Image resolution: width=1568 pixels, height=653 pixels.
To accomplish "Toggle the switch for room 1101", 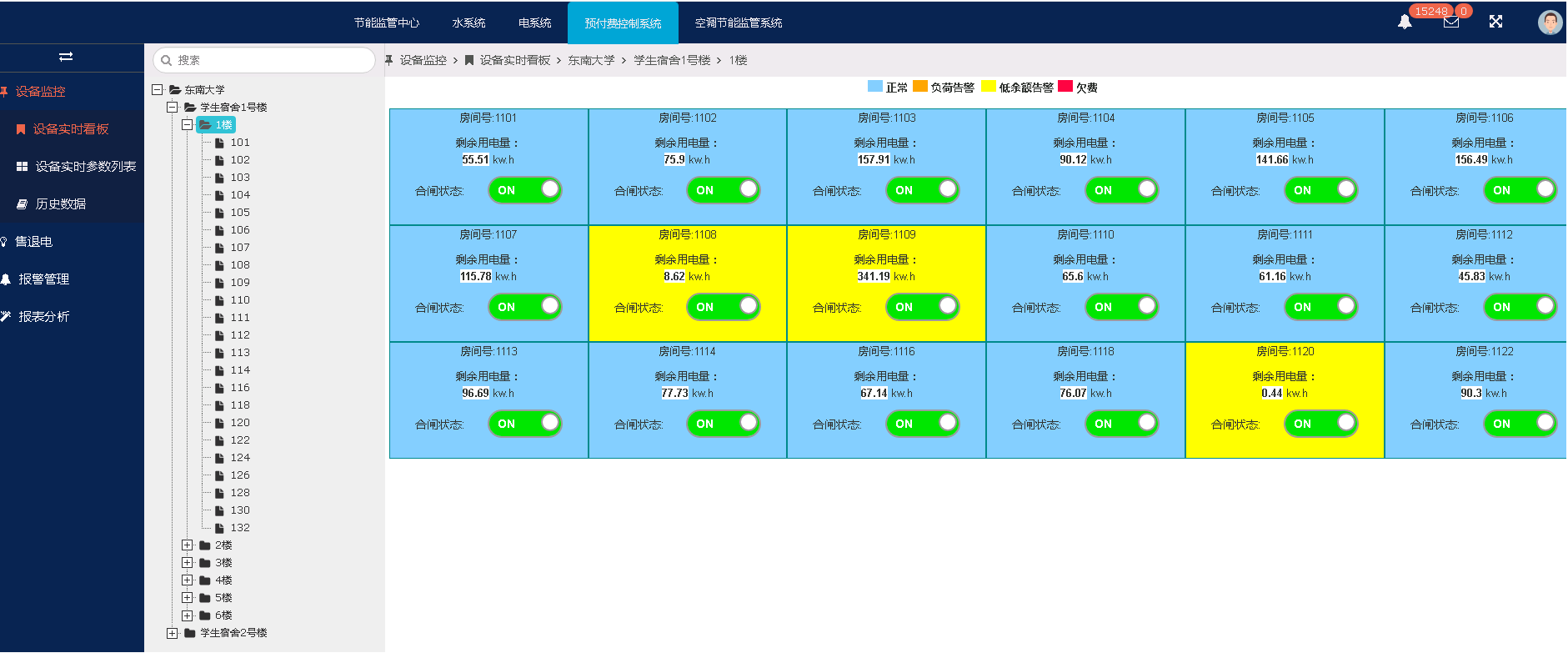I will click(x=525, y=190).
